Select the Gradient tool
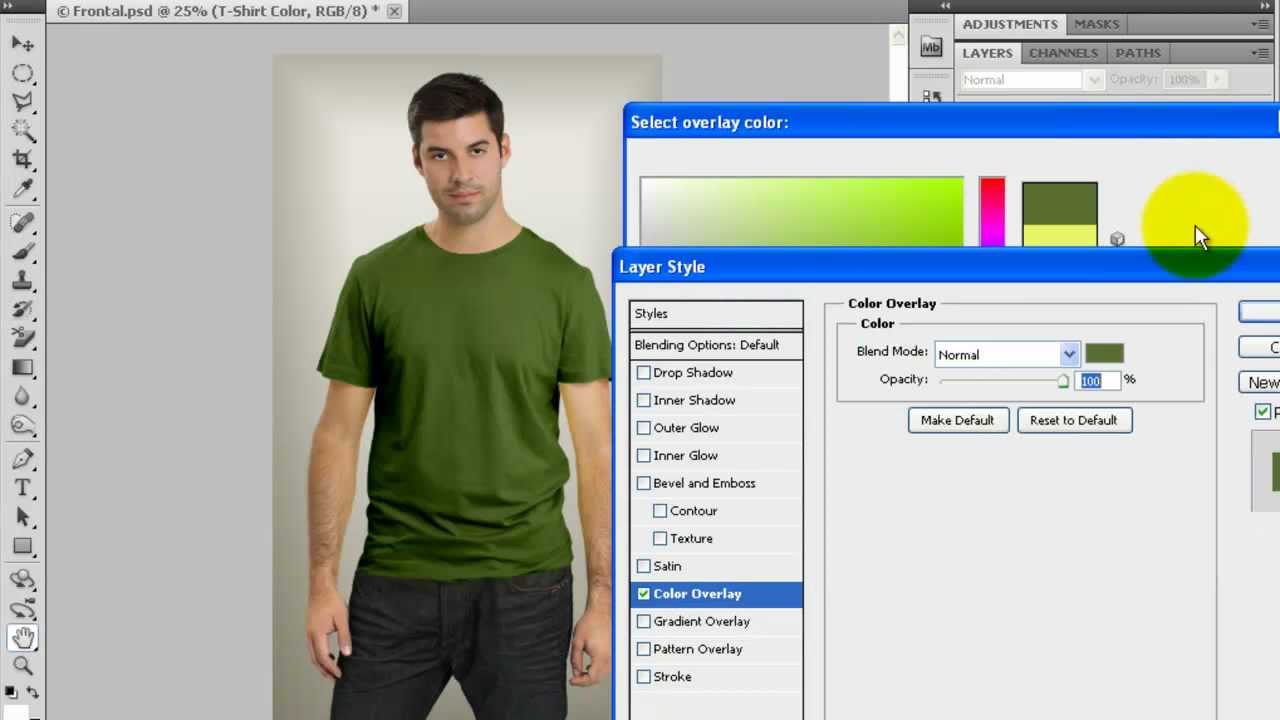Image resolution: width=1280 pixels, height=720 pixels. 22,367
